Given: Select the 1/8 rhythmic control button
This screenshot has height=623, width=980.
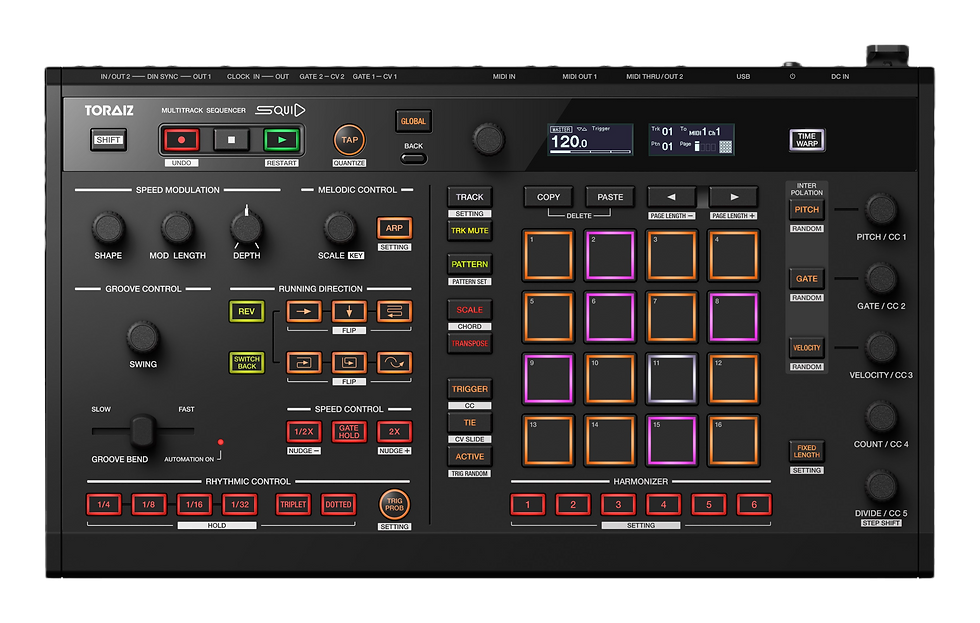Looking at the screenshot, I should click(149, 504).
